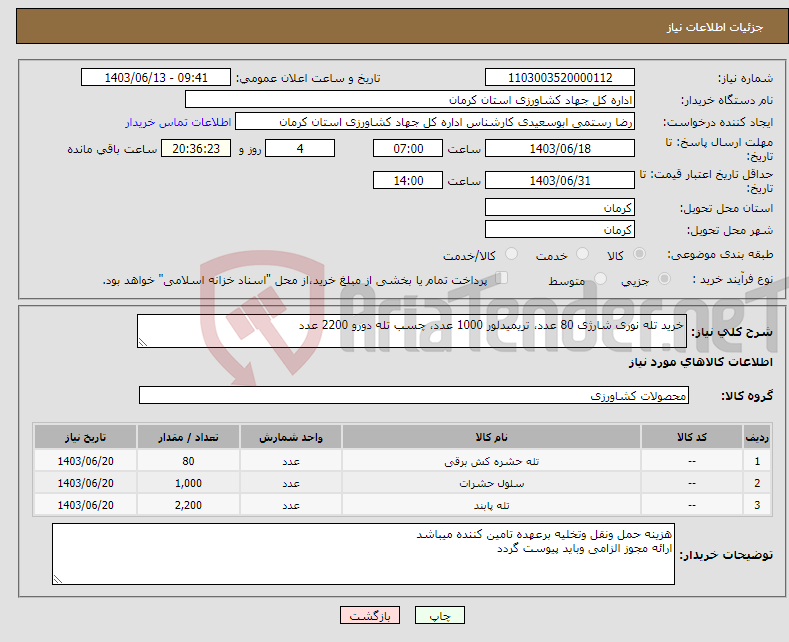Click the quantity cell 1,000
This screenshot has width=789, height=642.
(x=188, y=483)
